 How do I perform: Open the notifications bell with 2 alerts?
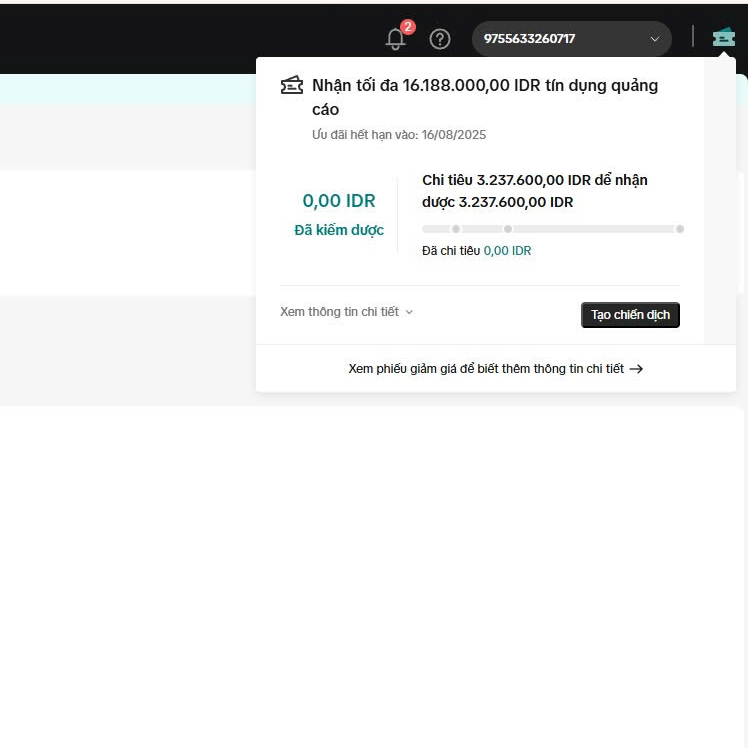click(396, 39)
